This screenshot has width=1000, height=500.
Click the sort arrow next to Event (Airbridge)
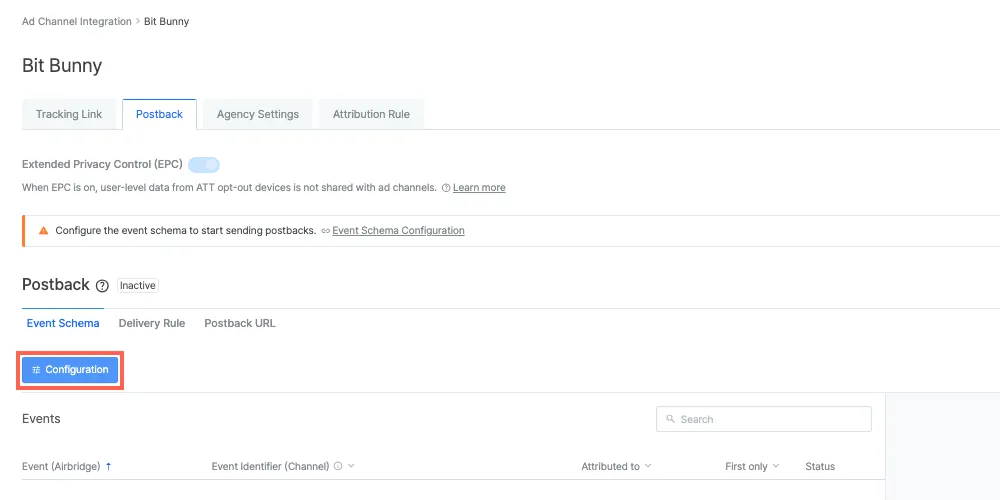pyautogui.click(x=108, y=466)
